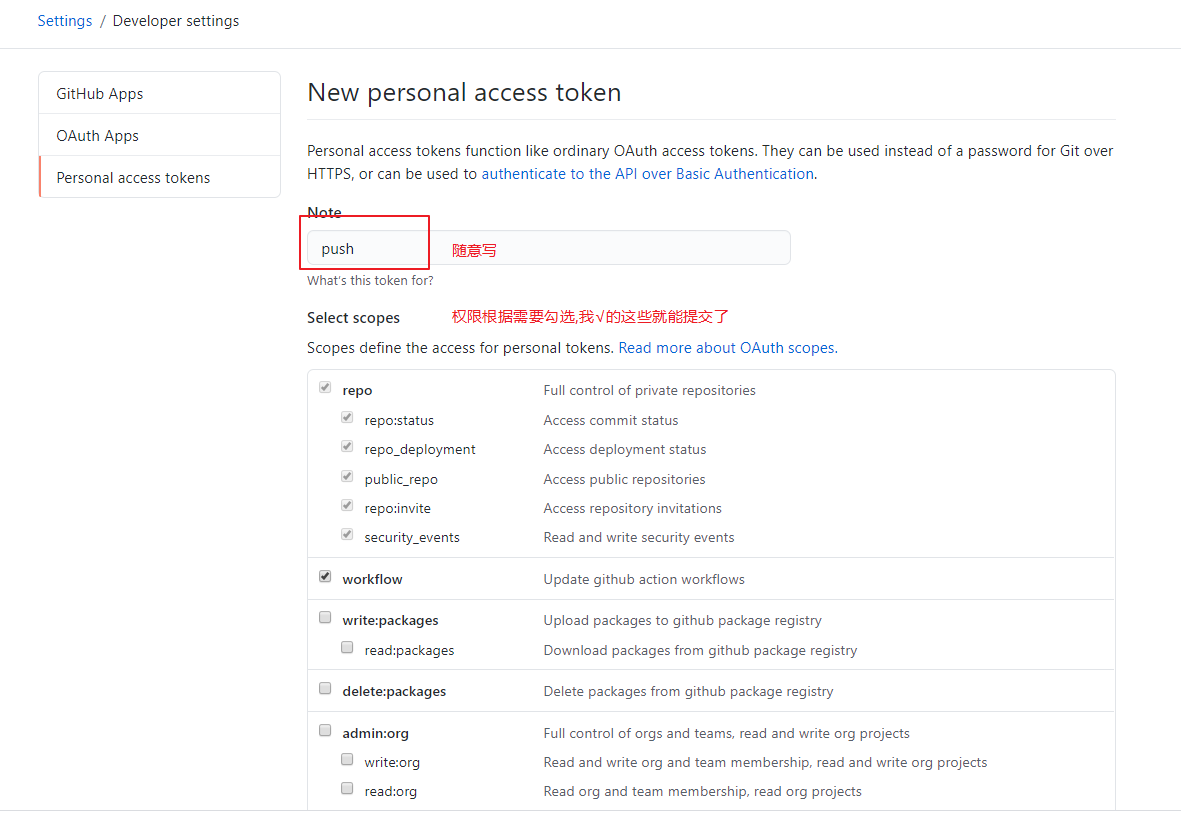Toggle the repo:status checkbox
The width and height of the screenshot is (1181, 838).
click(347, 418)
